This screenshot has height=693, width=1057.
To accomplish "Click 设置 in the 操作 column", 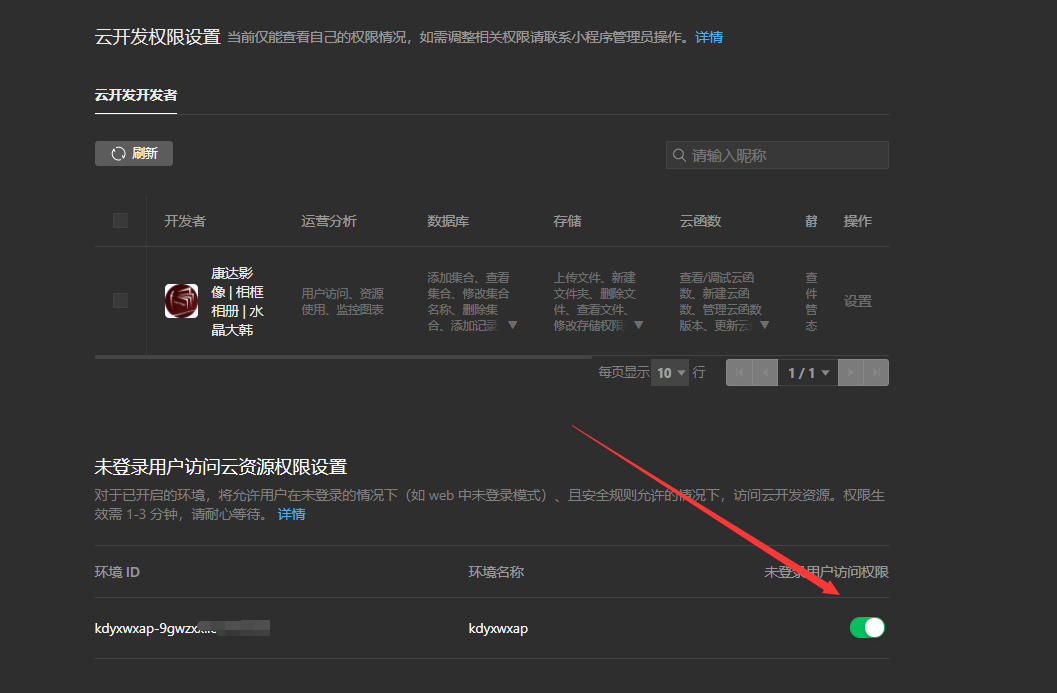I will coord(857,301).
